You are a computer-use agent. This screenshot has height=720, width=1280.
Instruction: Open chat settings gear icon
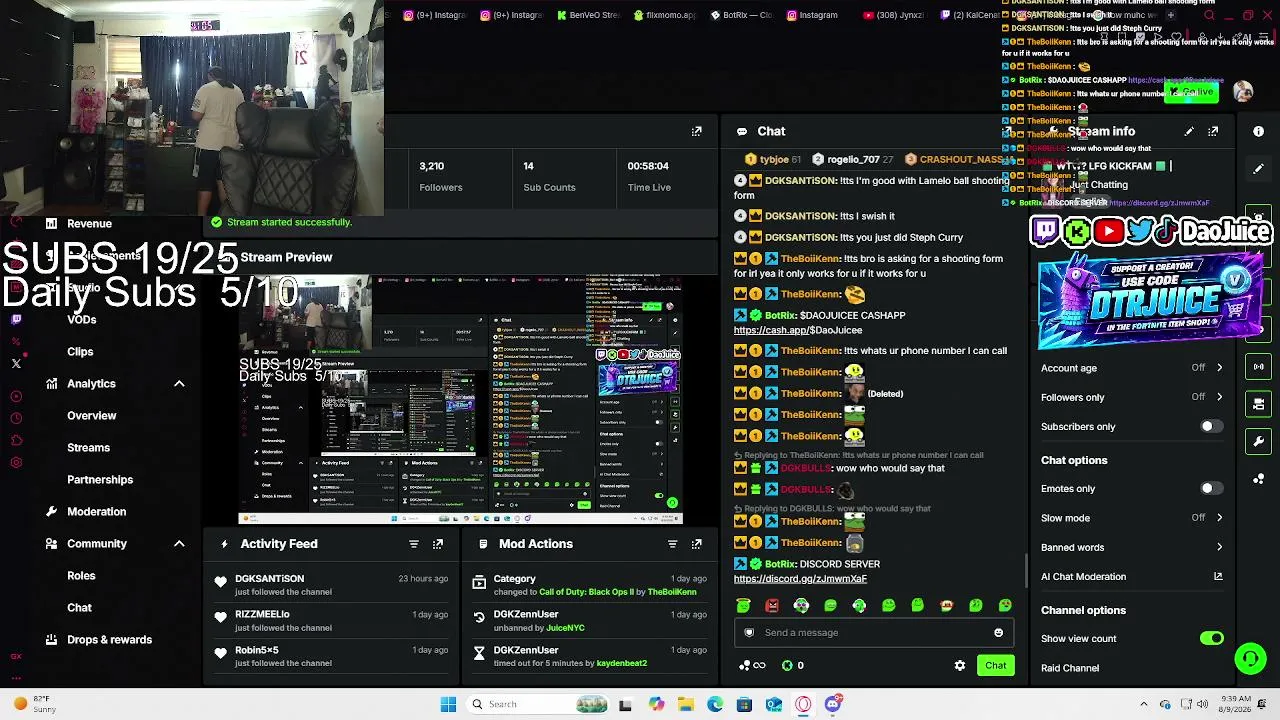(x=960, y=665)
